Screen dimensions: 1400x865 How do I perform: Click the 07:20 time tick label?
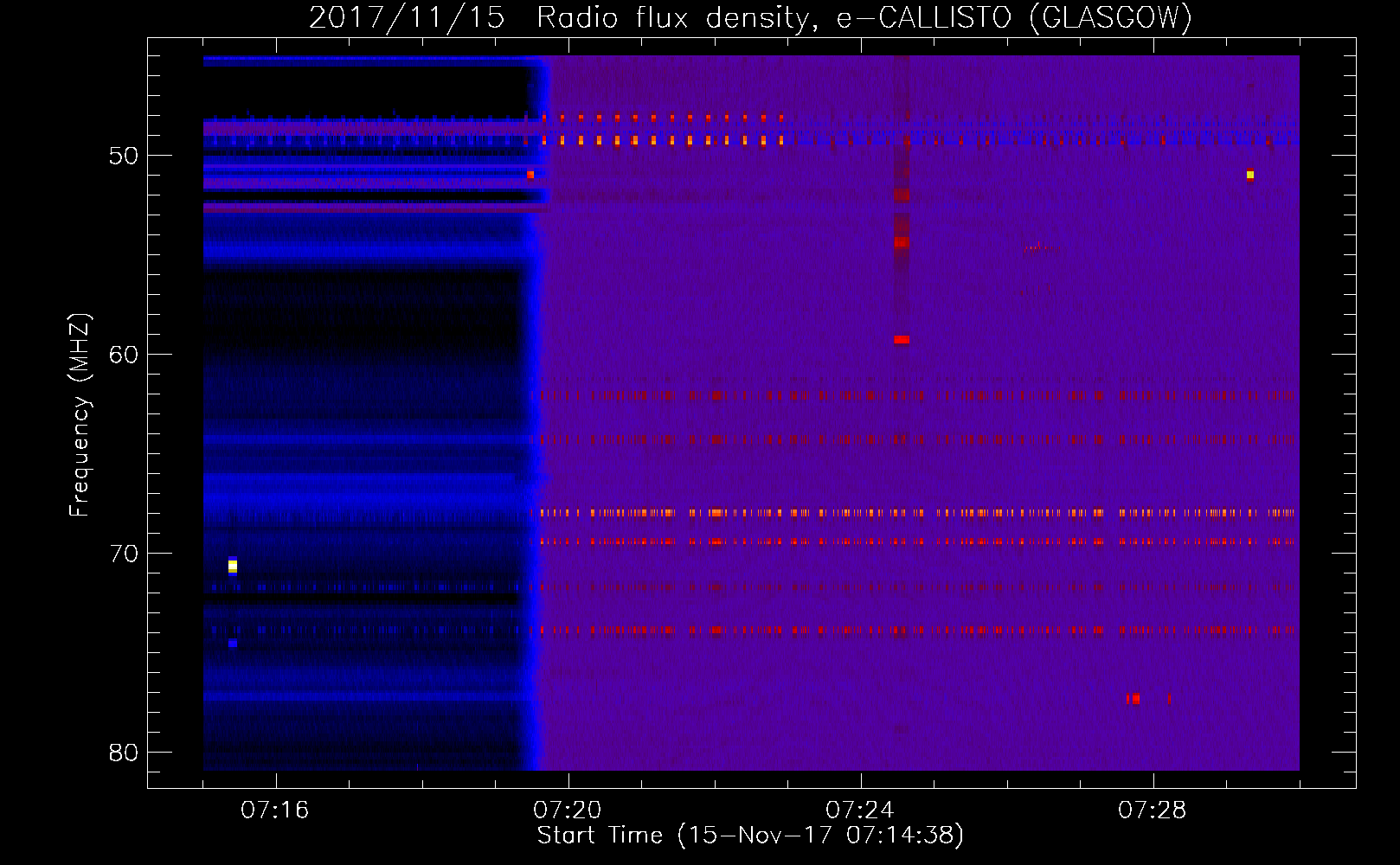[x=568, y=811]
